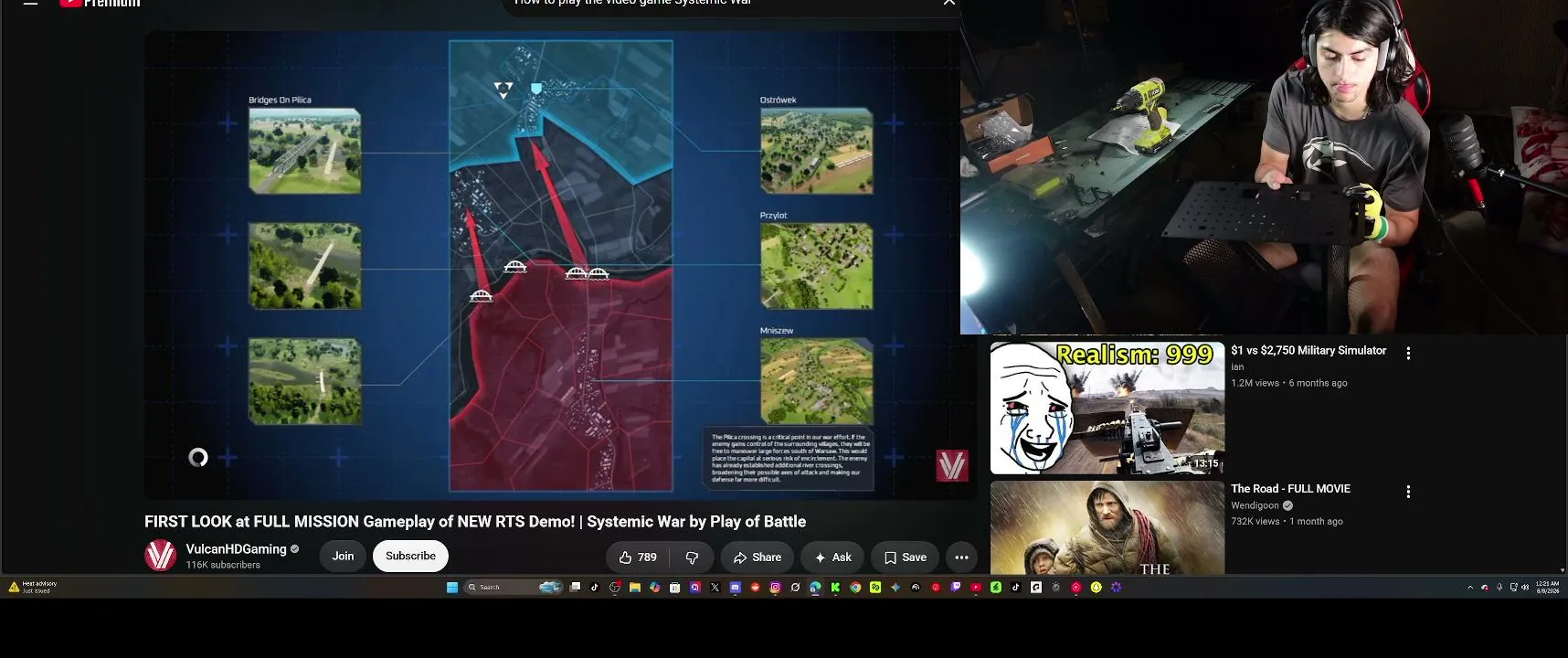Launch Google Chrome from the taskbar
Image resolution: width=1568 pixels, height=658 pixels.
[855, 588]
